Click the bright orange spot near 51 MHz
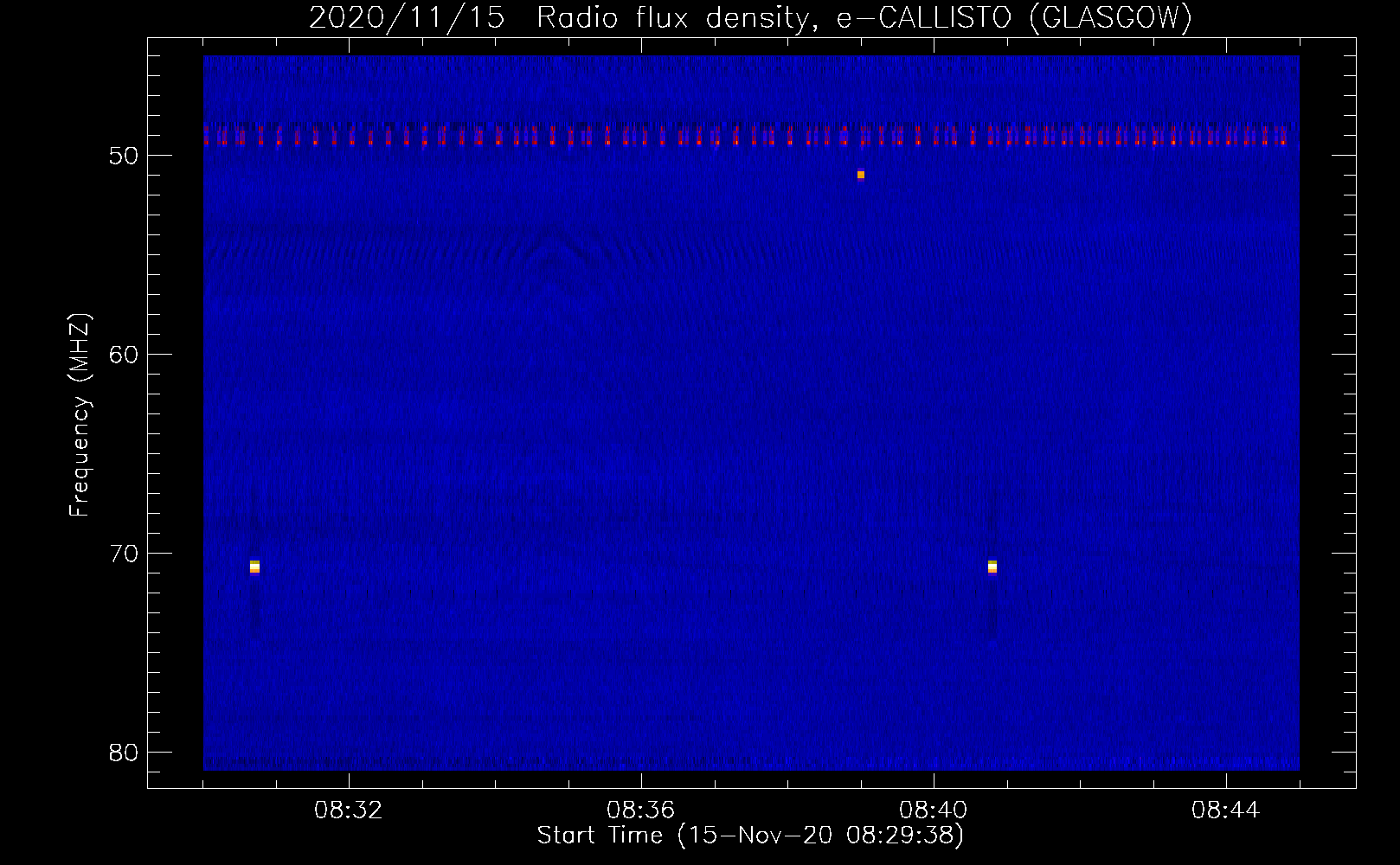The image size is (1400, 865). pyautogui.click(x=861, y=175)
